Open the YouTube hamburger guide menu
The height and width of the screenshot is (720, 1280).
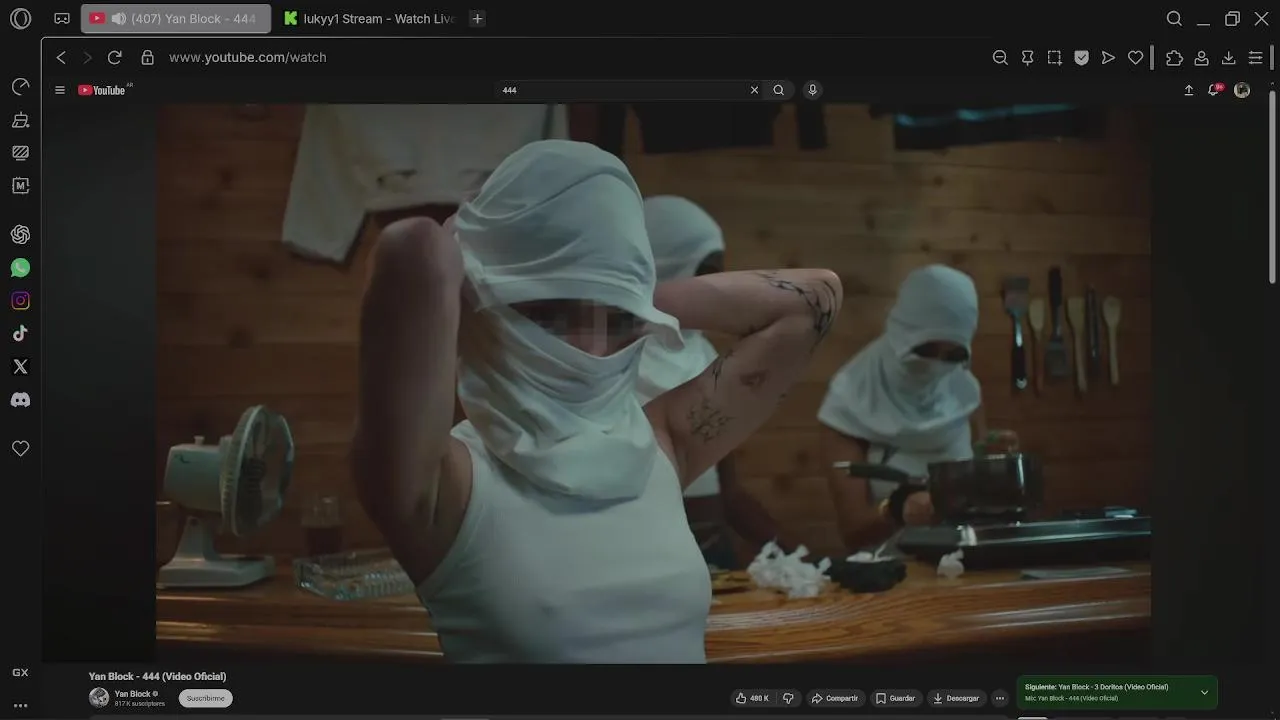[x=60, y=90]
